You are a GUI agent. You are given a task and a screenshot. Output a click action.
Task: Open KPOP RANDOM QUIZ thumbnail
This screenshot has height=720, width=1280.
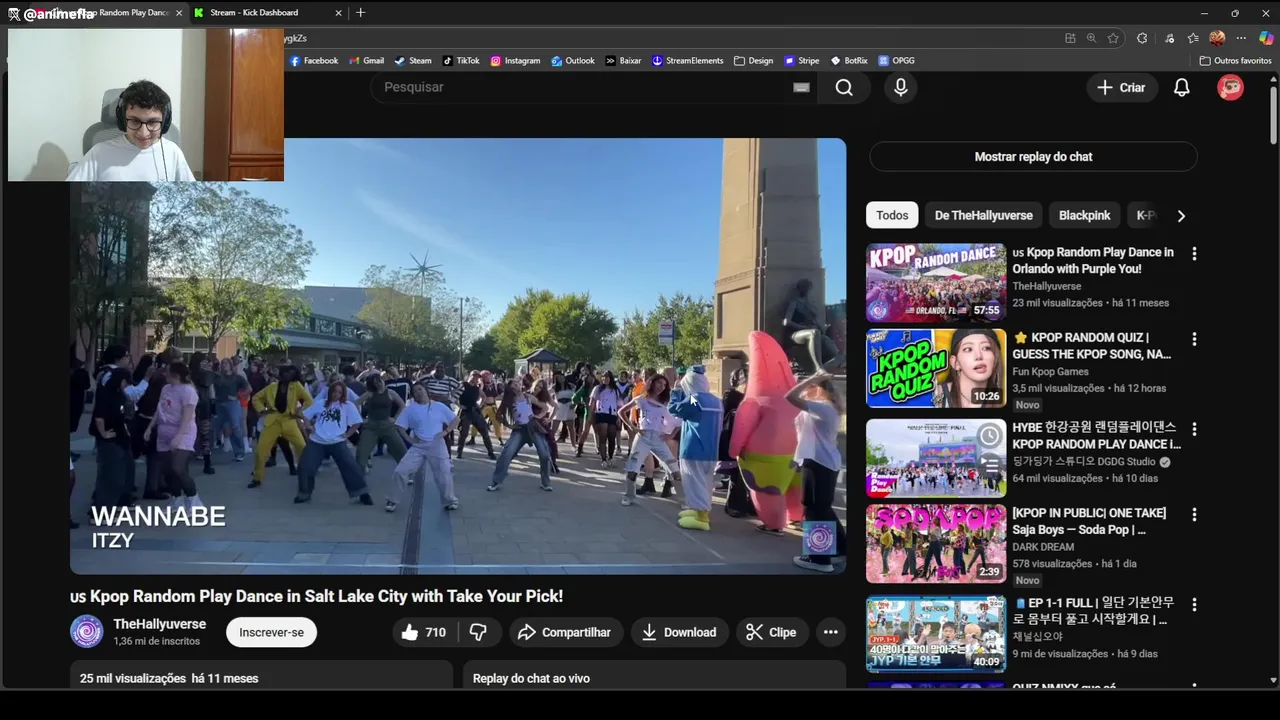936,368
